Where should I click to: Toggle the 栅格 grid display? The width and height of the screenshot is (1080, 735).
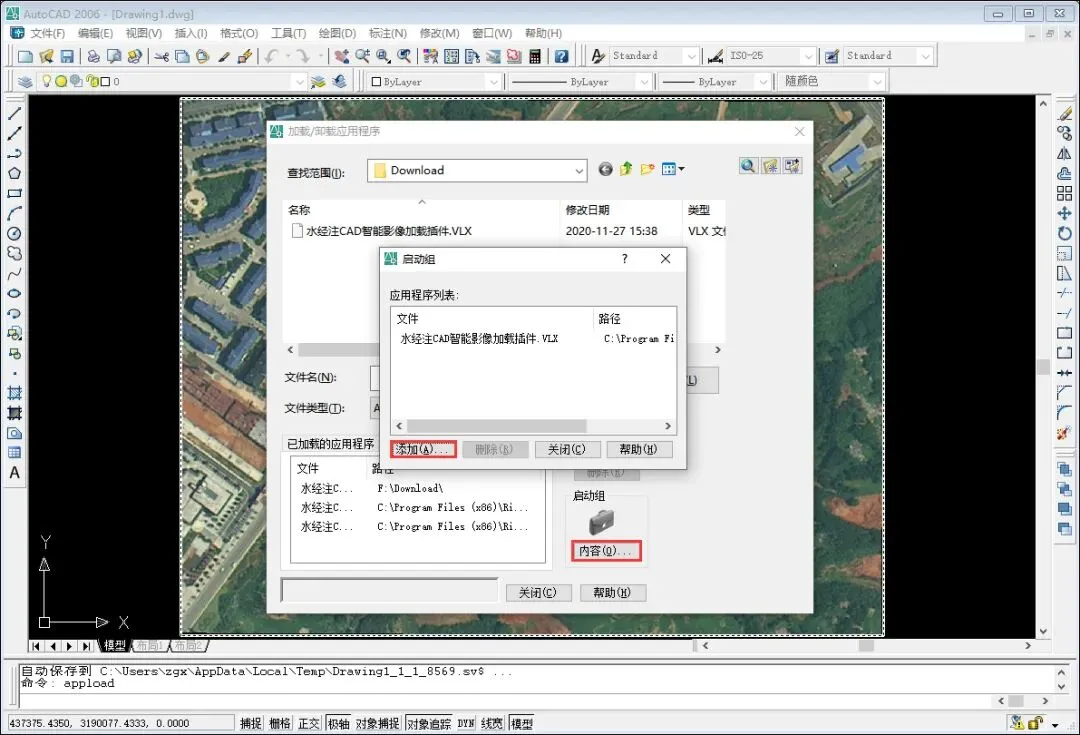coord(280,723)
